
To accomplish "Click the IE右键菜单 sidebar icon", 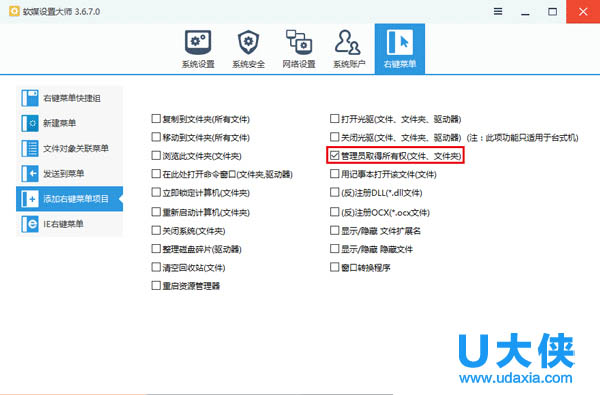I will click(30, 224).
